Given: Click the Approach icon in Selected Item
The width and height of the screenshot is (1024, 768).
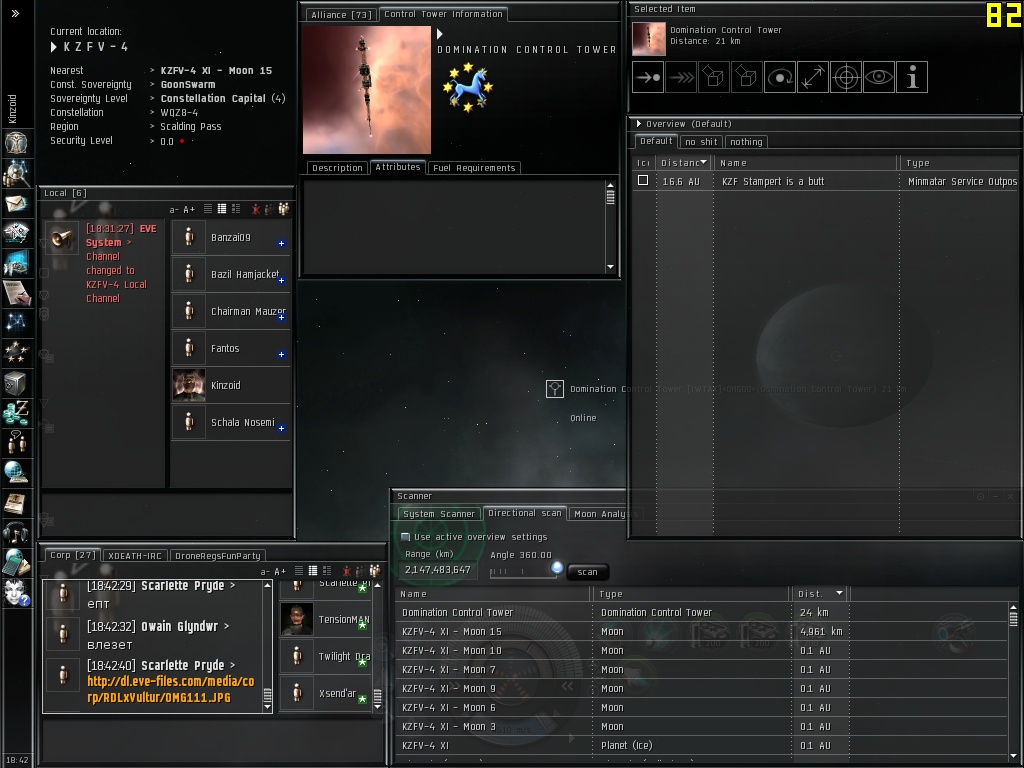Looking at the screenshot, I should (648, 78).
